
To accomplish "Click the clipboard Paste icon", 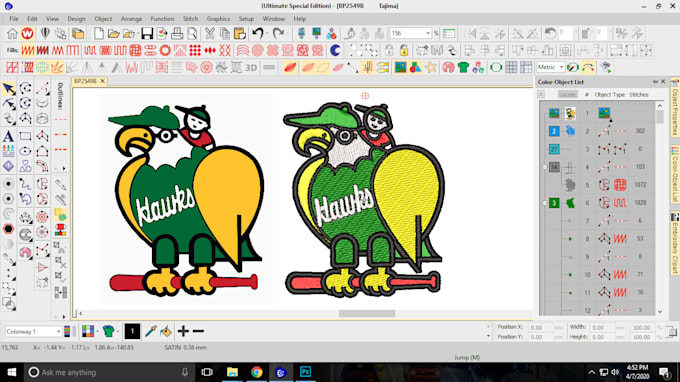I will click(239, 33).
